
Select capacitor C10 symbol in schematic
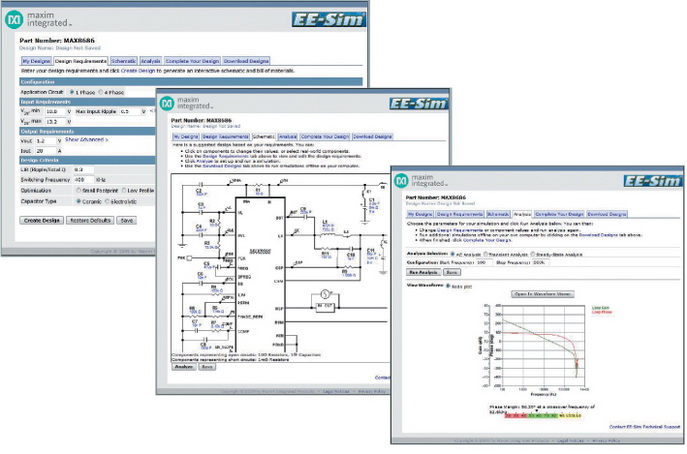tap(351, 249)
